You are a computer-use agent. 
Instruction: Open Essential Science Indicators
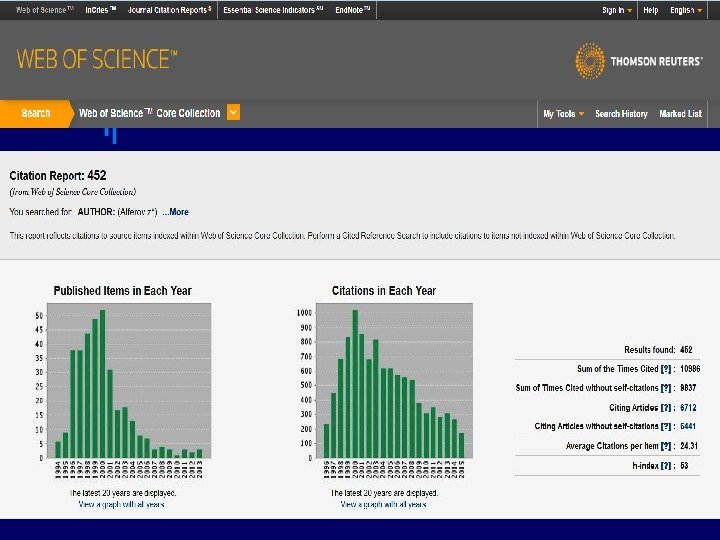pyautogui.click(x=273, y=10)
